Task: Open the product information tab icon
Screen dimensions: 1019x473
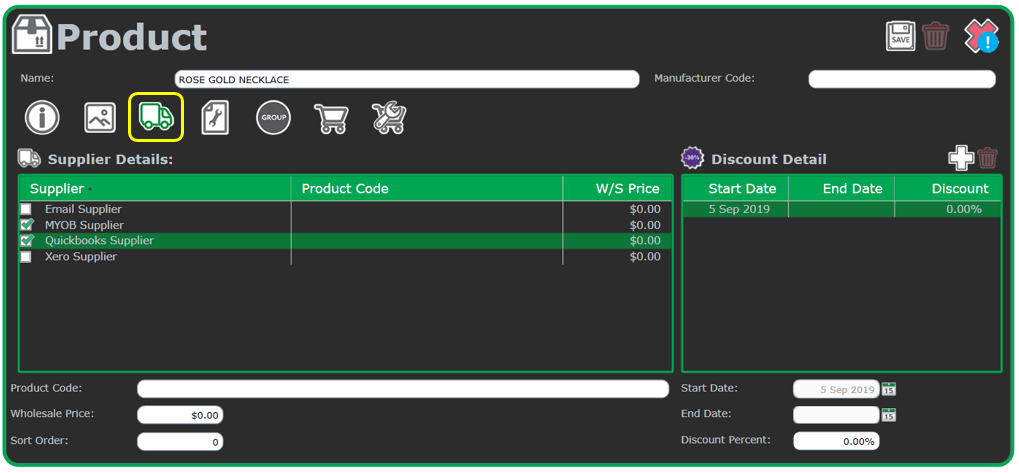Action: 42,118
